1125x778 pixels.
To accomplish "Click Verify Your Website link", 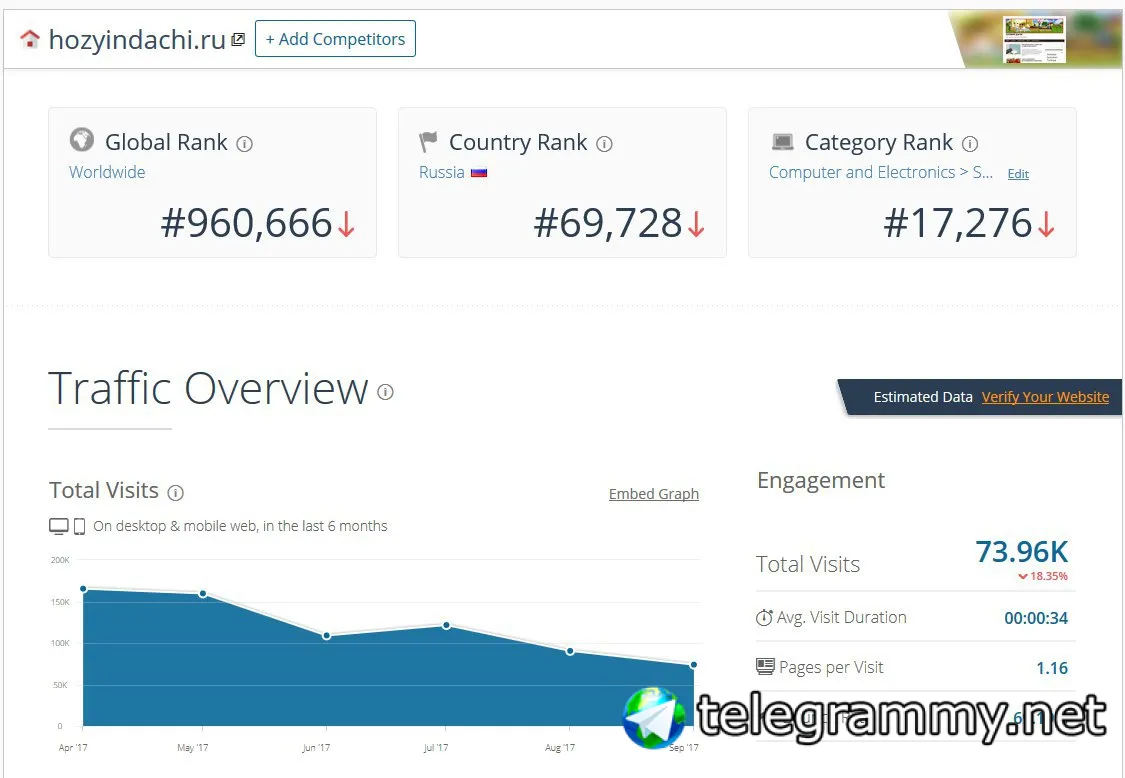I will coord(1045,397).
